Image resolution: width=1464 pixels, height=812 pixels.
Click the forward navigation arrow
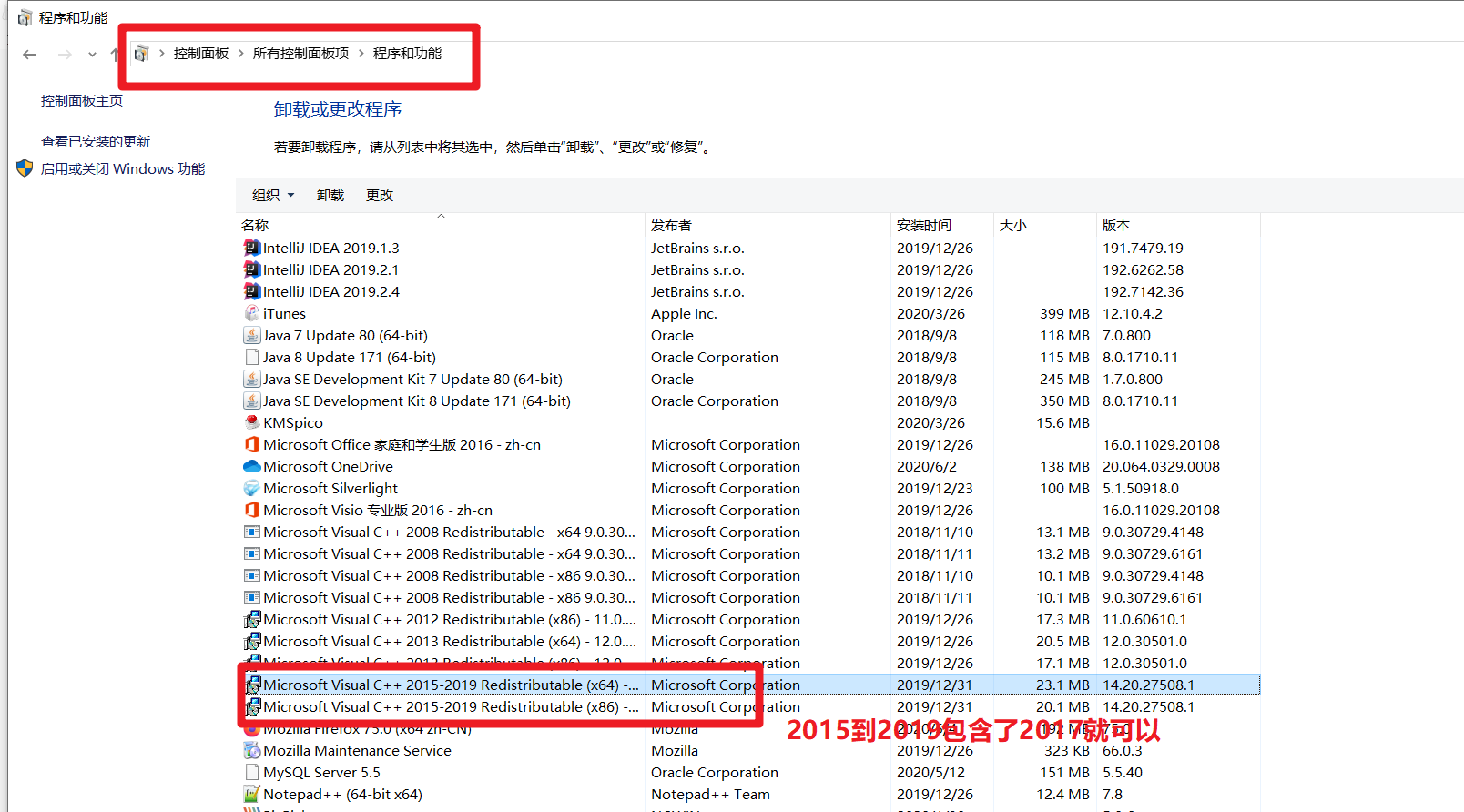pyautogui.click(x=65, y=55)
